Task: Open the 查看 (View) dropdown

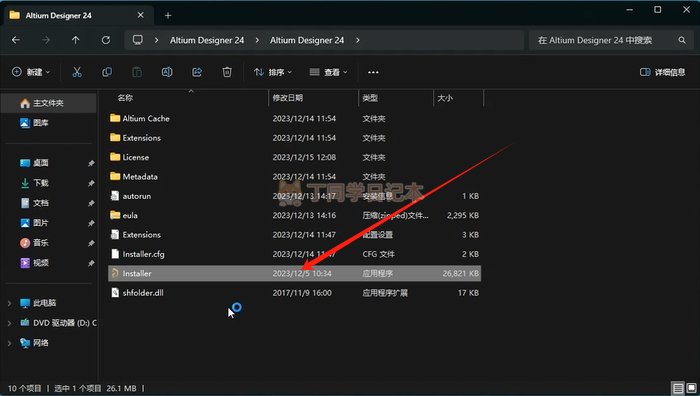Action: 329,72
